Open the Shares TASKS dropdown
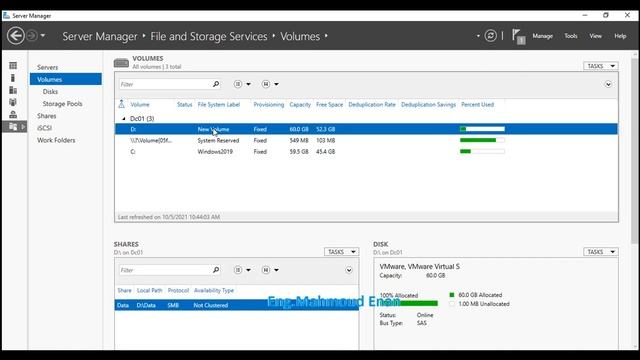Viewport: 640px width, 360px height. (341, 252)
